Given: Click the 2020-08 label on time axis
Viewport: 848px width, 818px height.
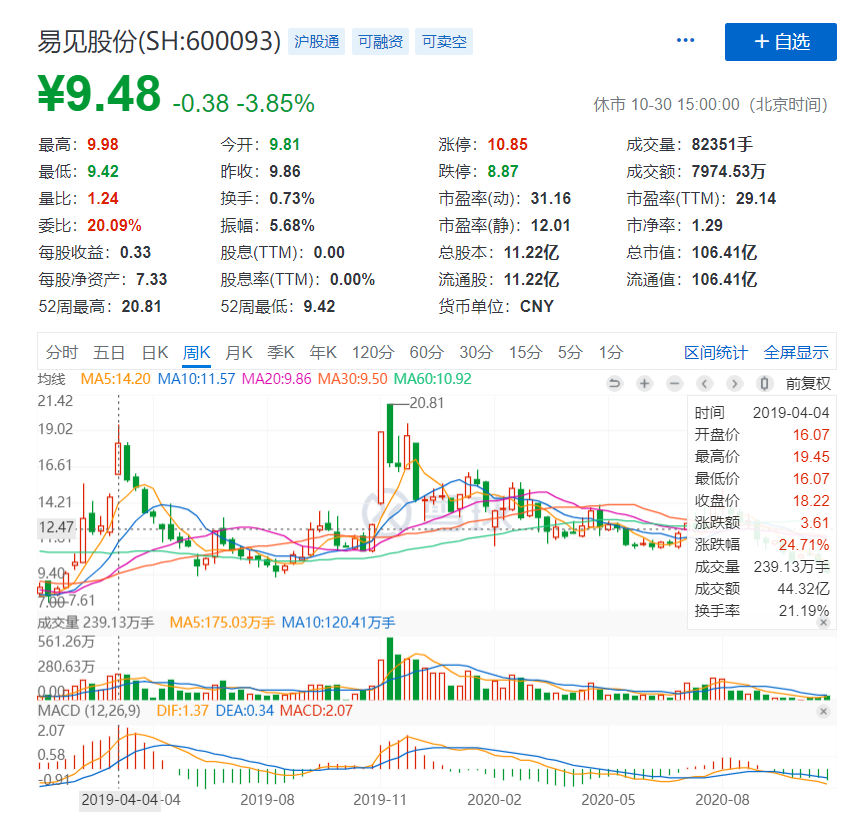Looking at the screenshot, I should pos(722,800).
